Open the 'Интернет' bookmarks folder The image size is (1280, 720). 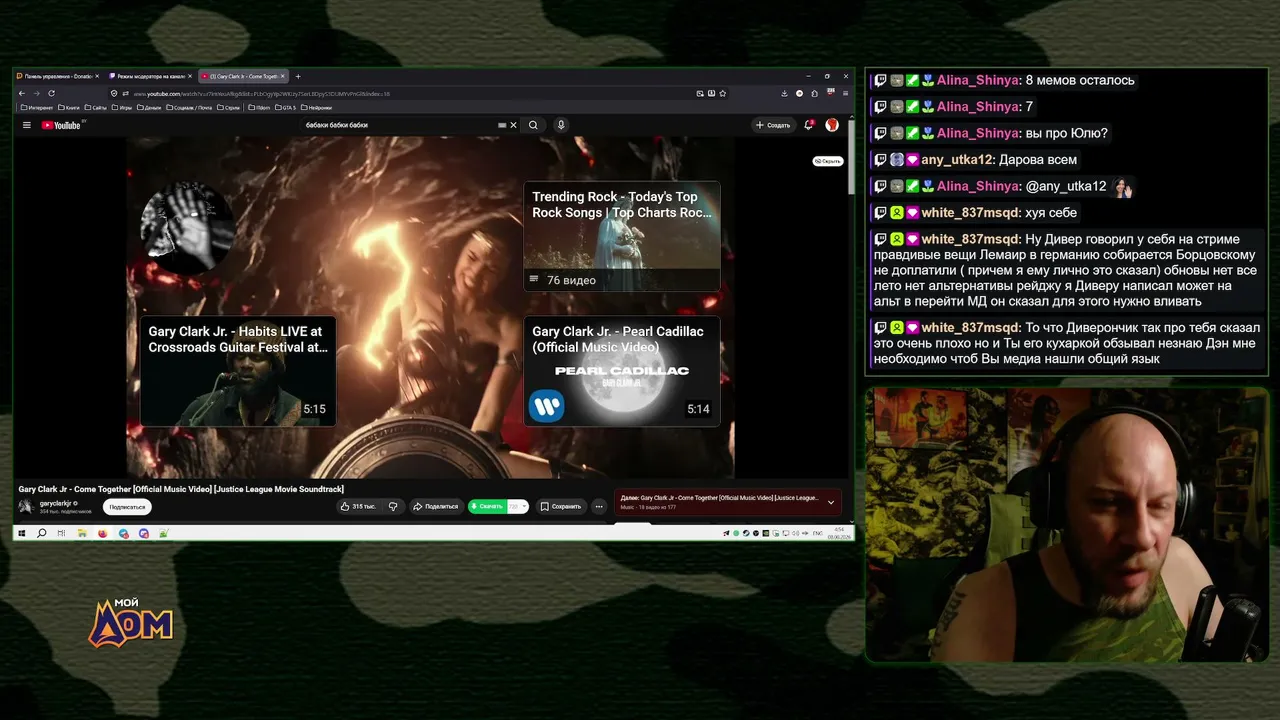pyautogui.click(x=37, y=107)
